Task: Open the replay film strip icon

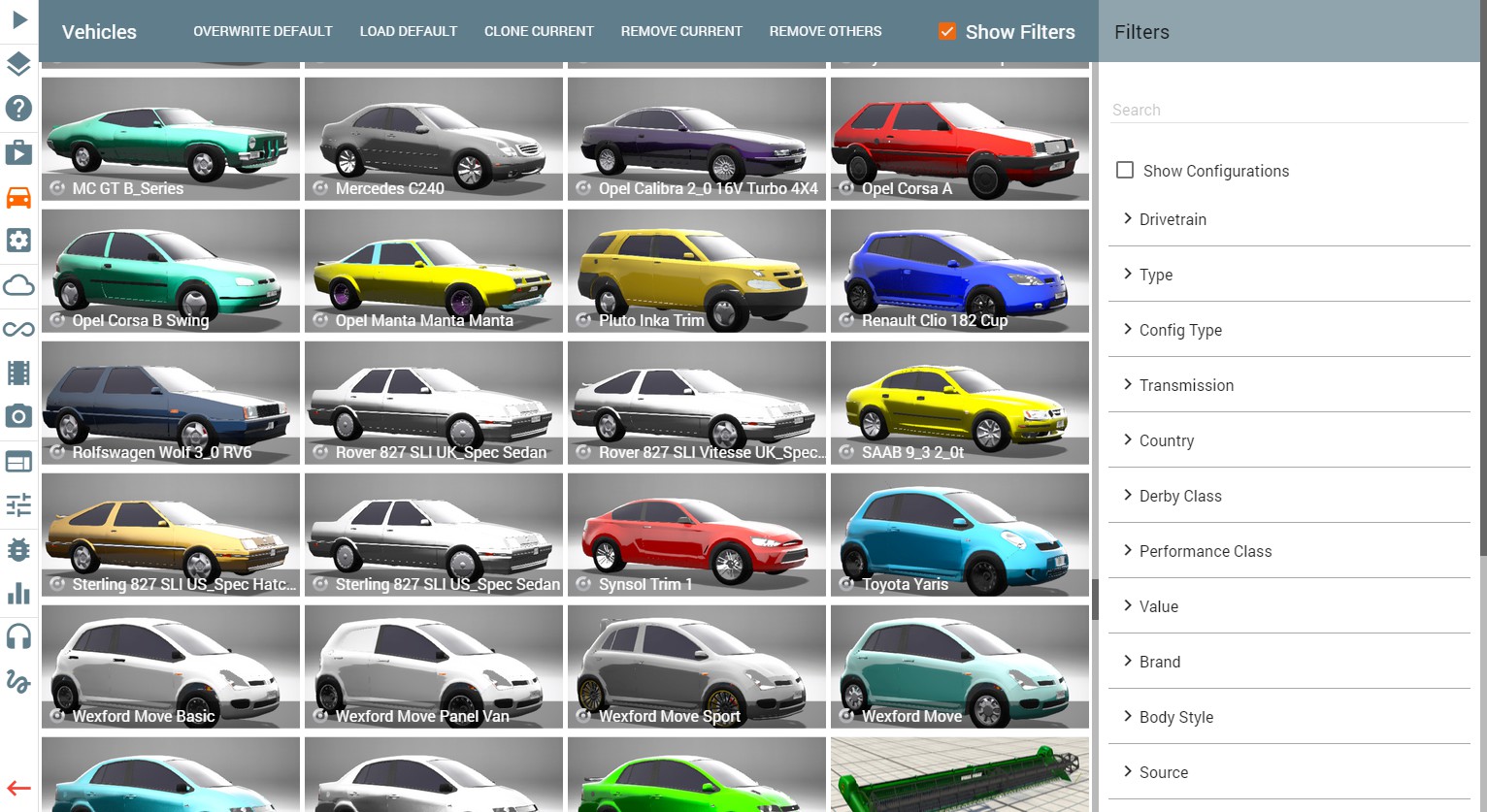Action: [x=18, y=373]
